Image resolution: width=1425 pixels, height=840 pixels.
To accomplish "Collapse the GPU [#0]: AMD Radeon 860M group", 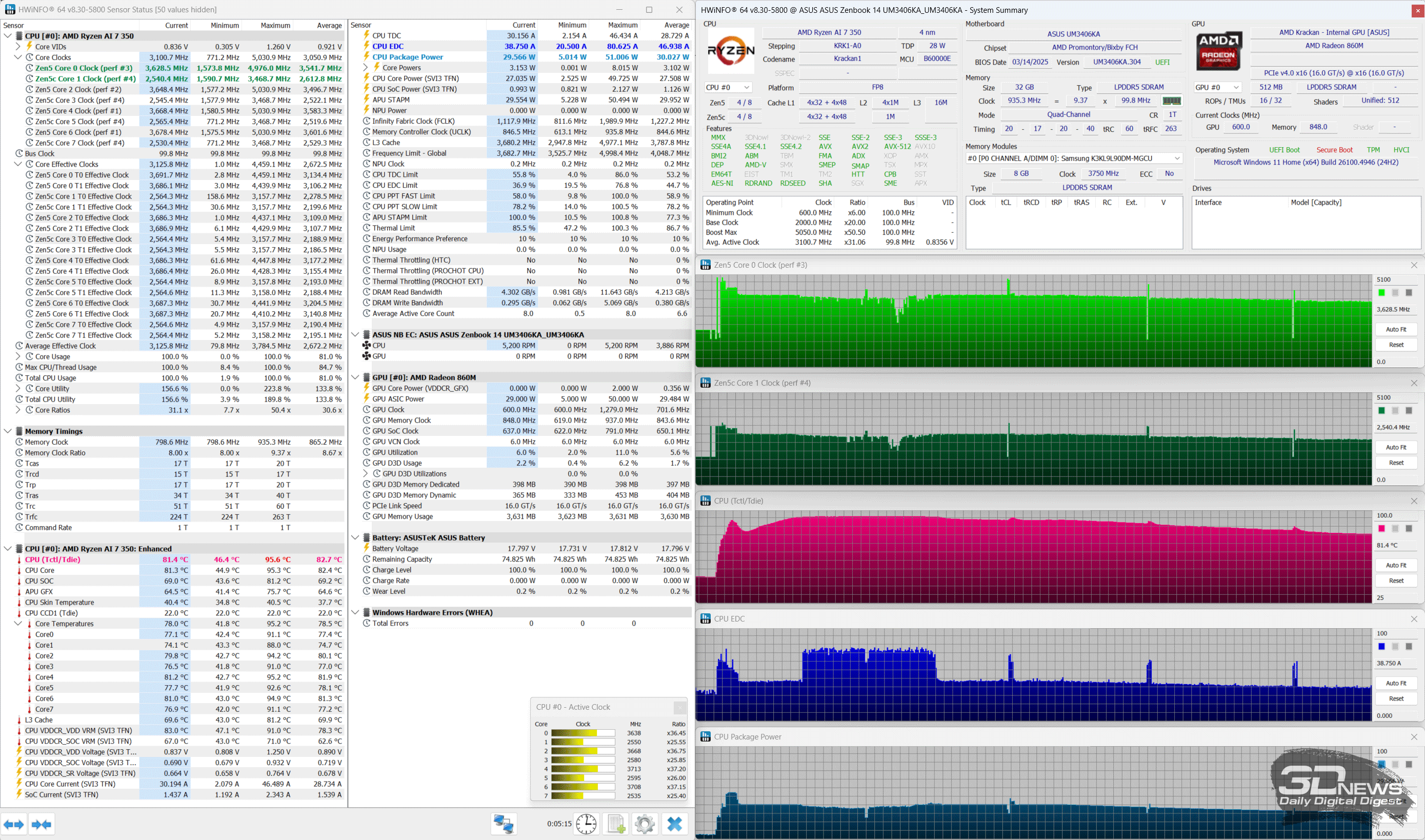I will [x=355, y=377].
